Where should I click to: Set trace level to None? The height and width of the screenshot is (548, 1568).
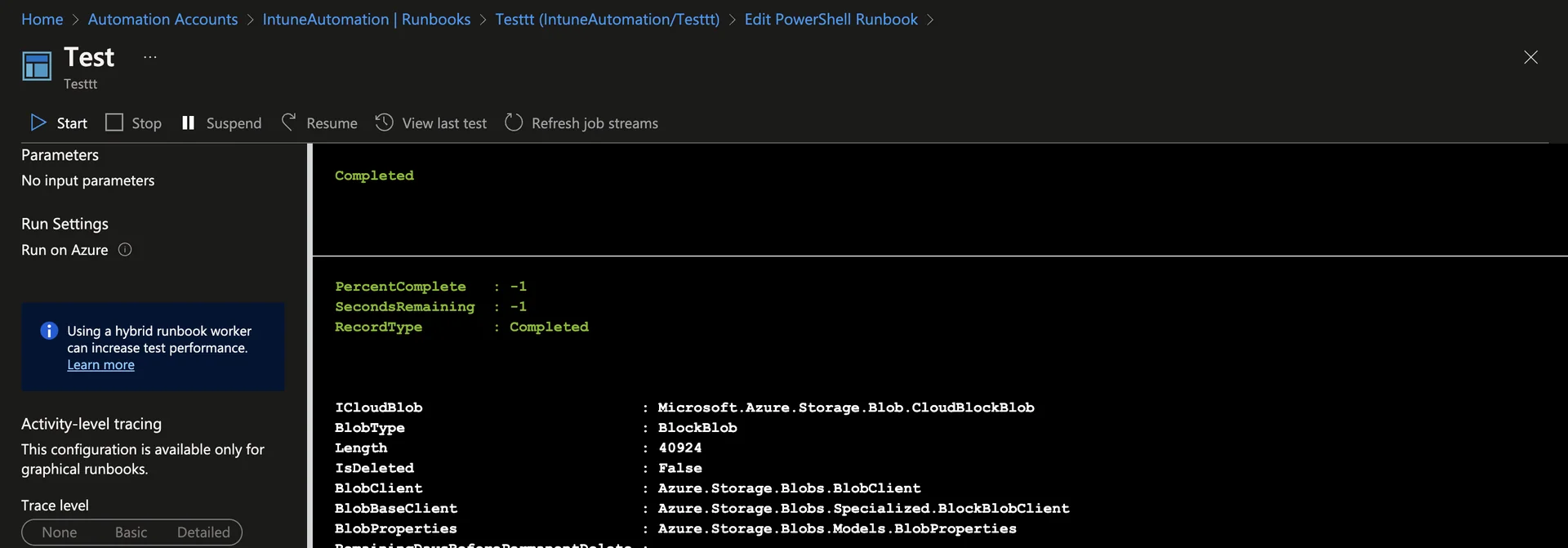pos(60,532)
